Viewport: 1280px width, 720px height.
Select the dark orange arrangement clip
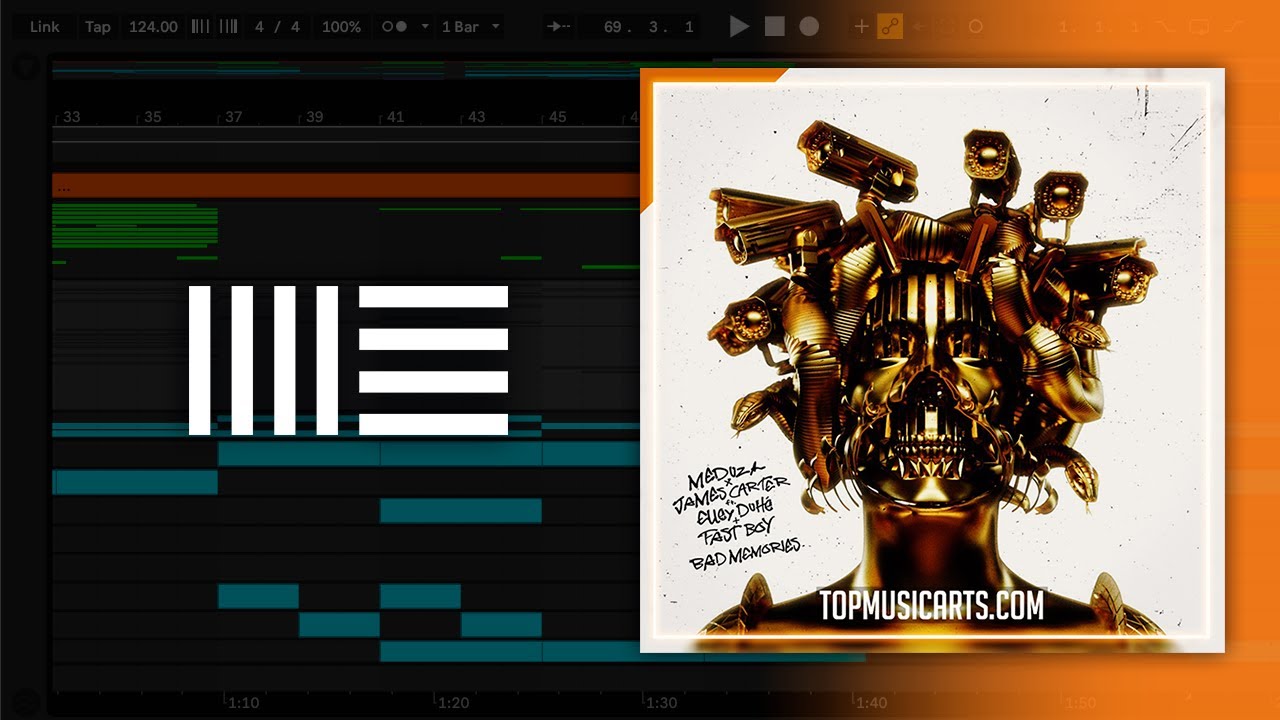click(346, 185)
